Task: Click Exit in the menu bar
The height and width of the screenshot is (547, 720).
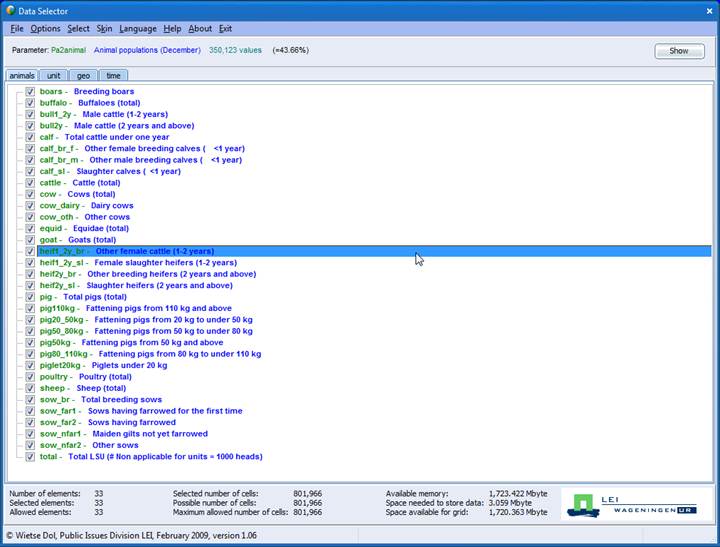Action: [225, 29]
